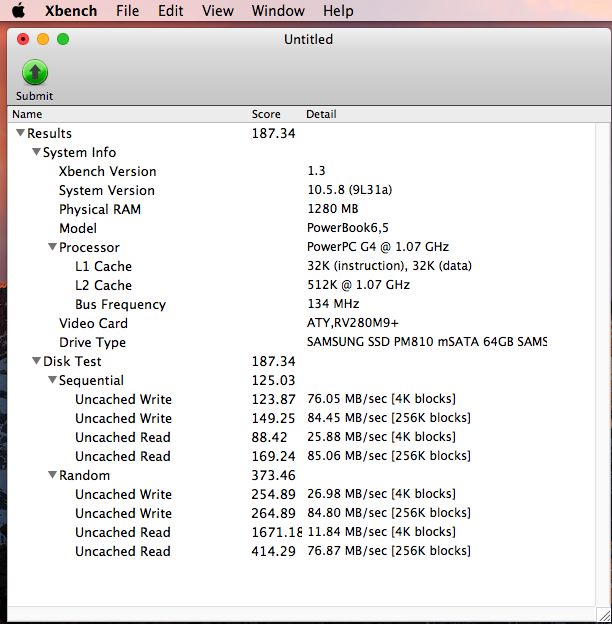Click the 1280 MB RAM value
This screenshot has width=612, height=624.
point(333,209)
